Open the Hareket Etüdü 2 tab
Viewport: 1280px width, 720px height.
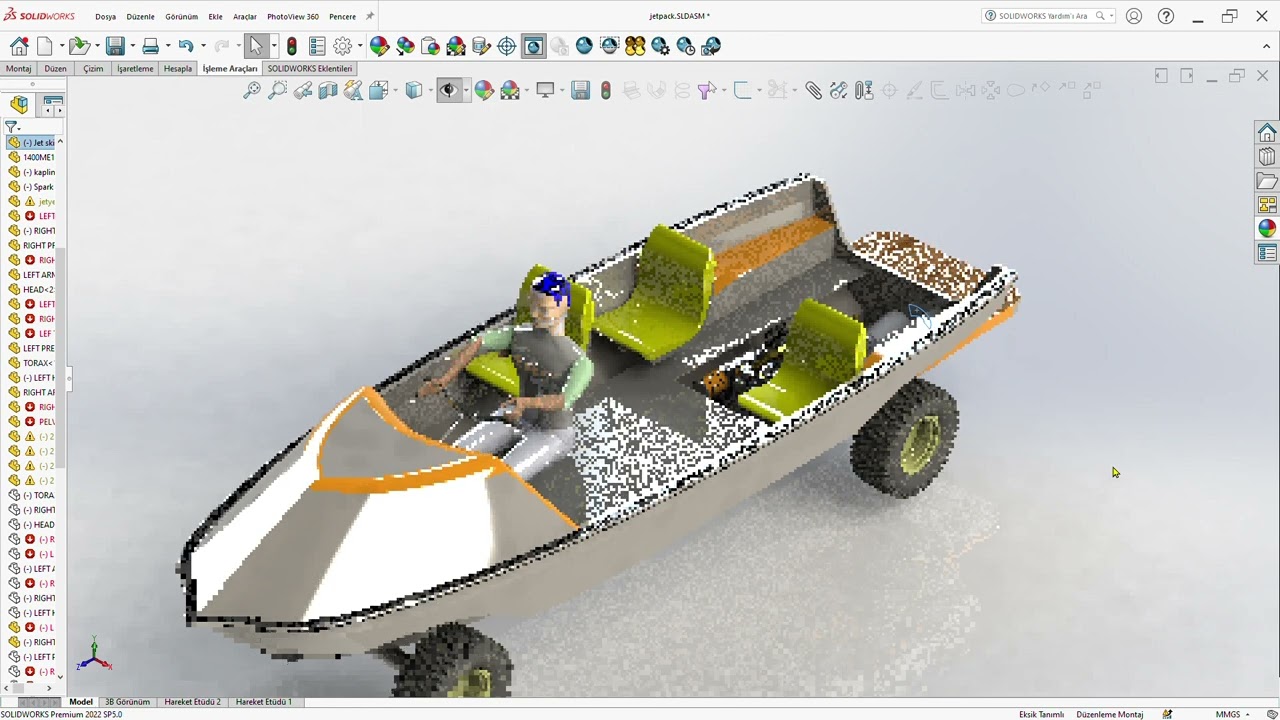(192, 702)
